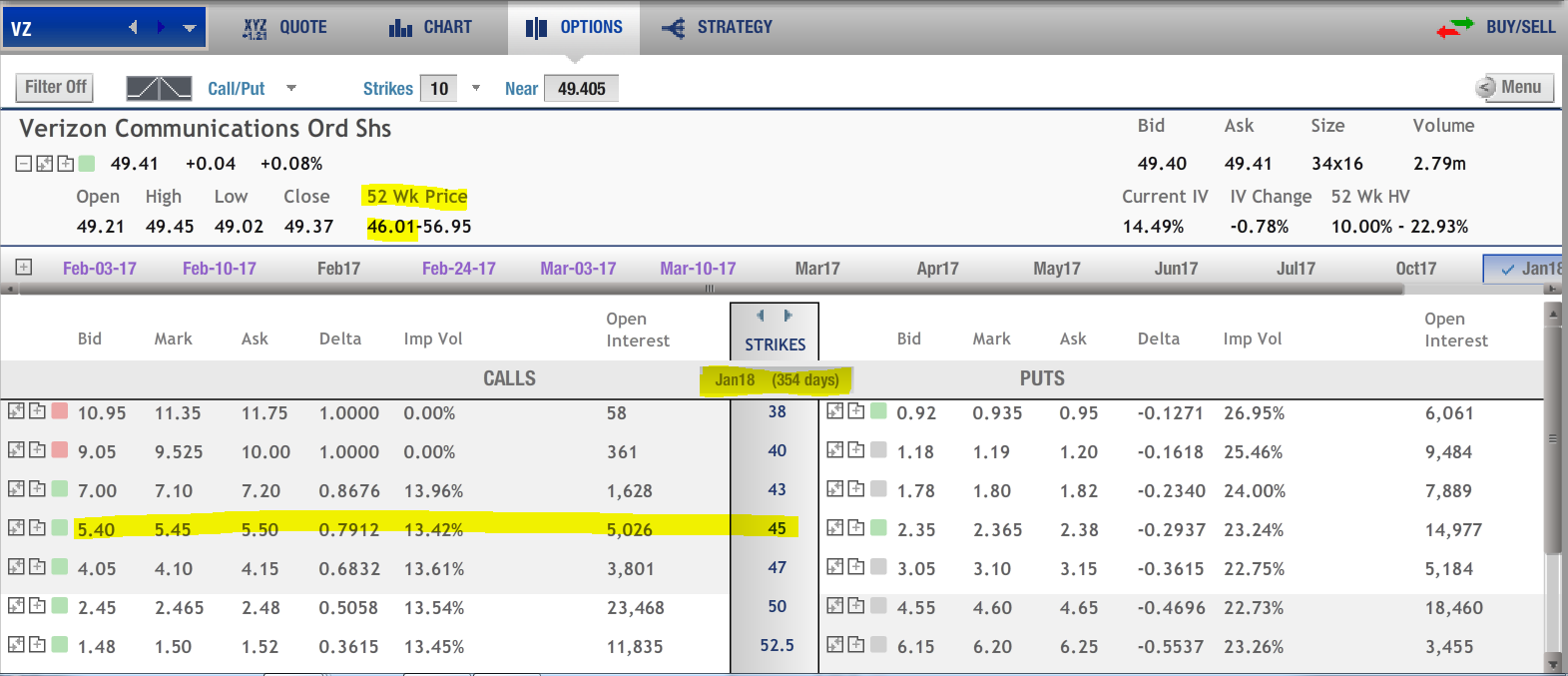Click the STRIKES column header
Screen dimensions: 1568x676
[x=775, y=344]
